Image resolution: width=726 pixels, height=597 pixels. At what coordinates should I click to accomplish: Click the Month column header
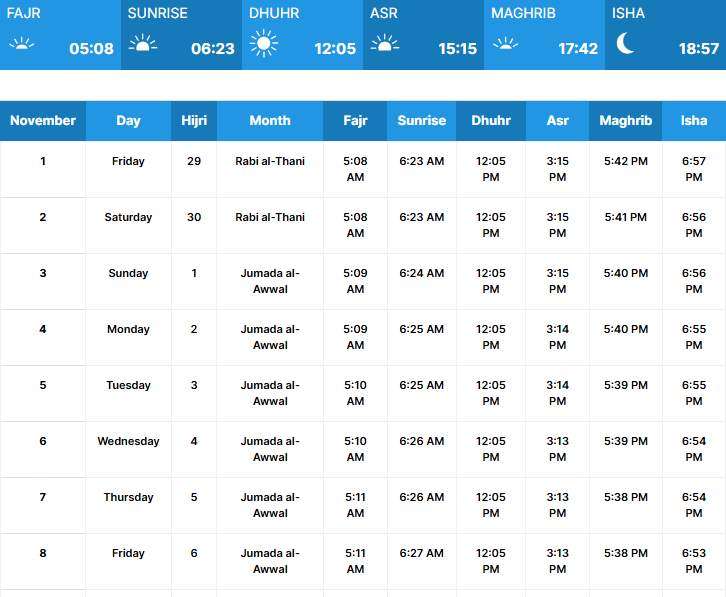[x=270, y=121]
